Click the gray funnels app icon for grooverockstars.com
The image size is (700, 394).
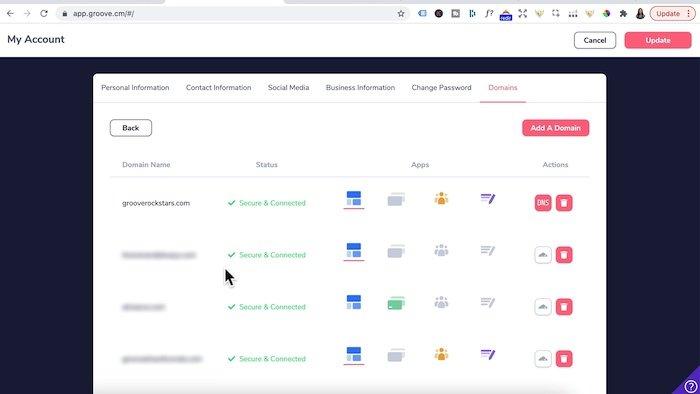[396, 199]
